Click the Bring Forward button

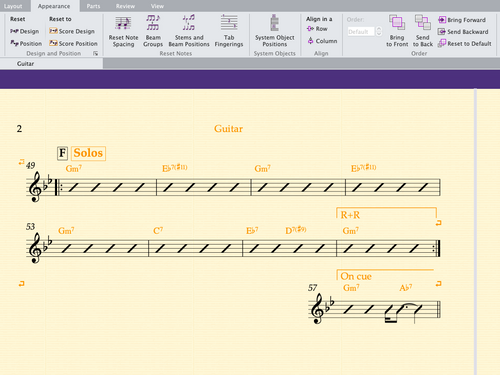pyautogui.click(x=462, y=20)
